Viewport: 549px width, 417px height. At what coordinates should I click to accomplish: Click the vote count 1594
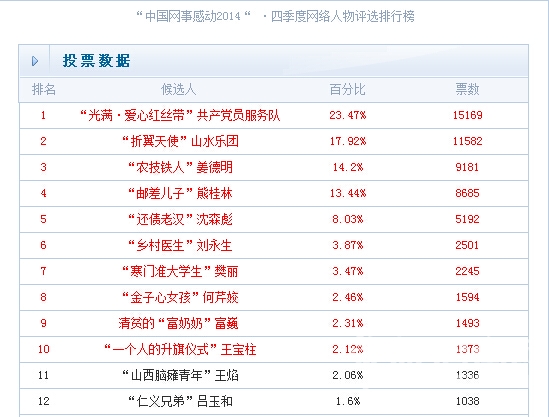(467, 297)
